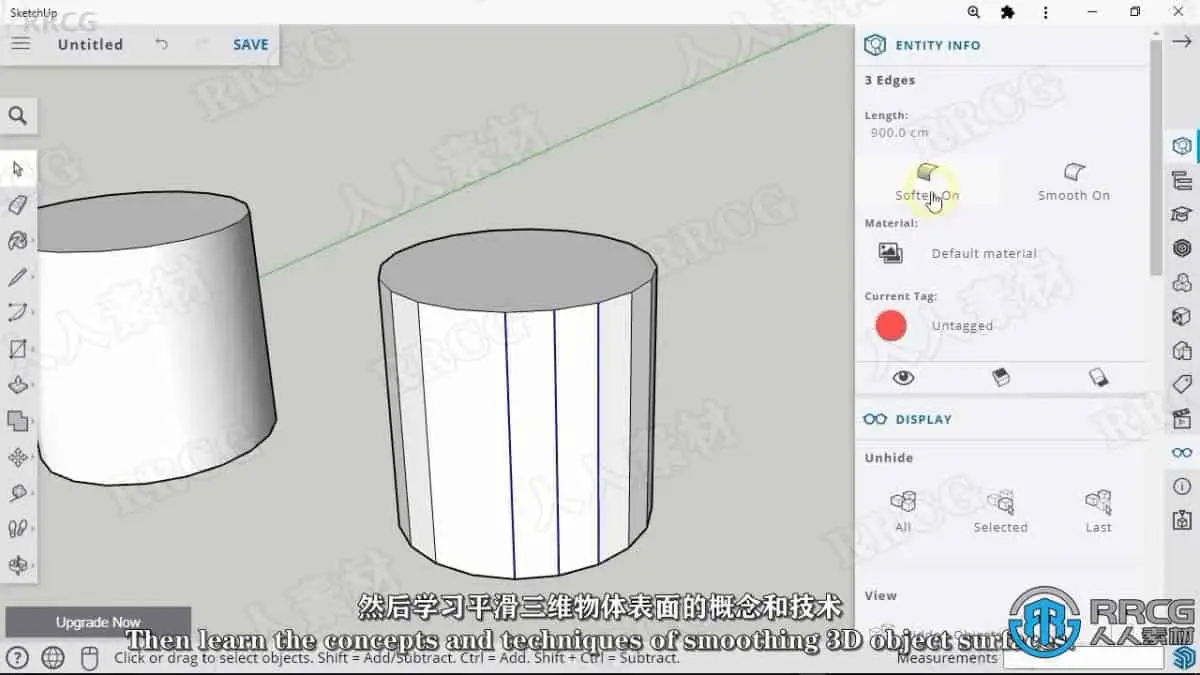Open the Scenes clapperboard panel icon
The image size is (1200, 675).
1182,418
